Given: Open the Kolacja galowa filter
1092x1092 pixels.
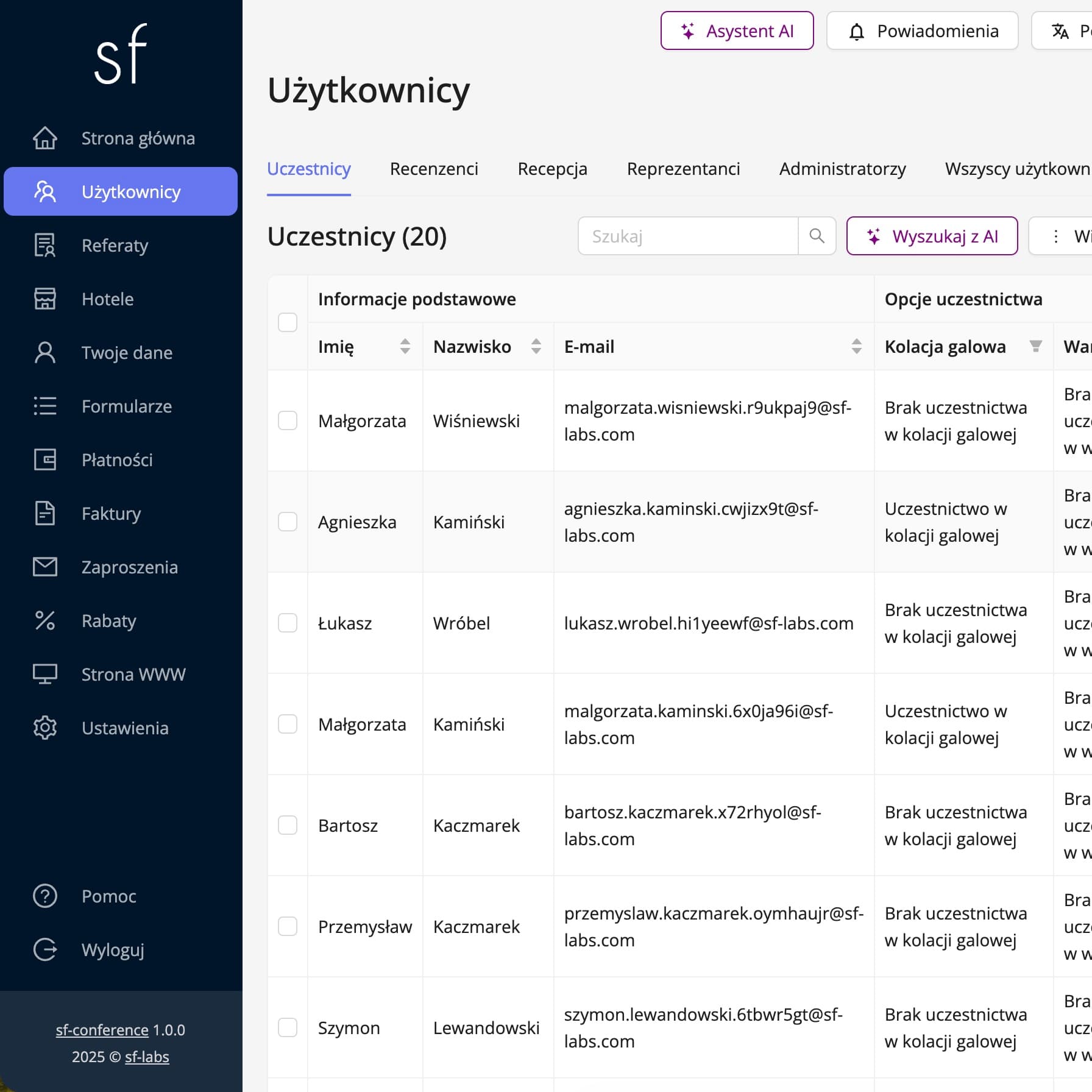Looking at the screenshot, I should [1035, 347].
